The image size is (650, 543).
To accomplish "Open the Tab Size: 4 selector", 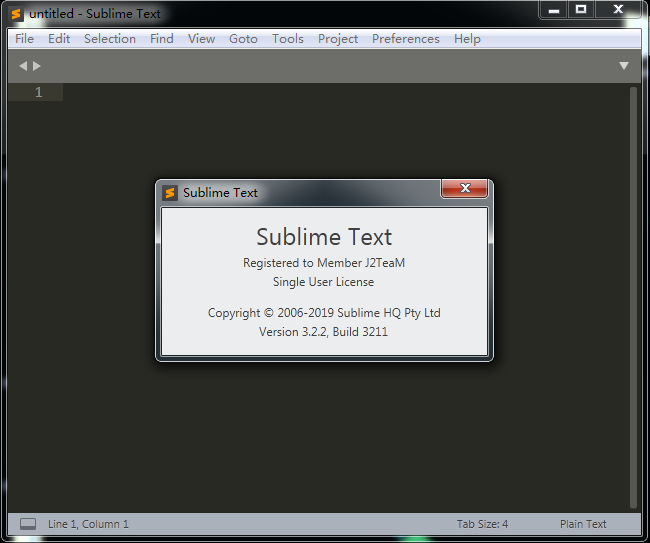I will (483, 524).
